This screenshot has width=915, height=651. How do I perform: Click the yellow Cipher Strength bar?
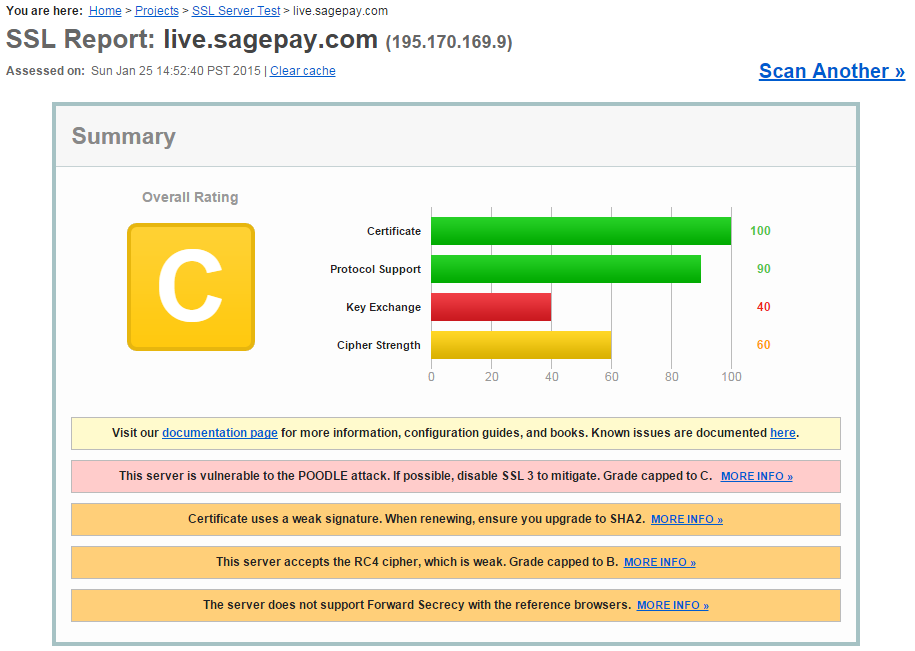point(521,345)
